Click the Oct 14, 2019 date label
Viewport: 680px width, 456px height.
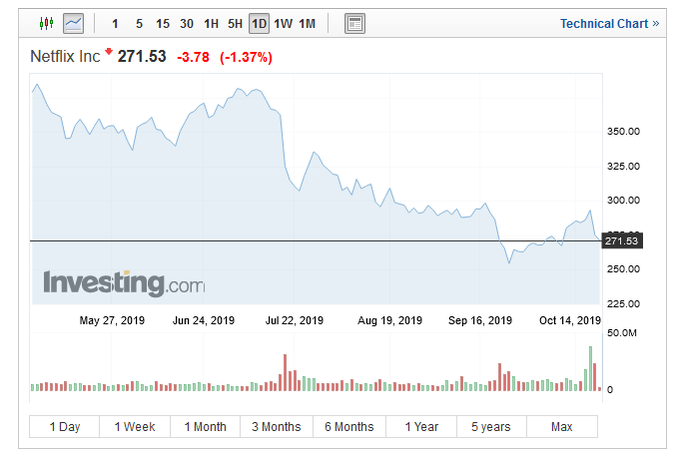point(570,321)
